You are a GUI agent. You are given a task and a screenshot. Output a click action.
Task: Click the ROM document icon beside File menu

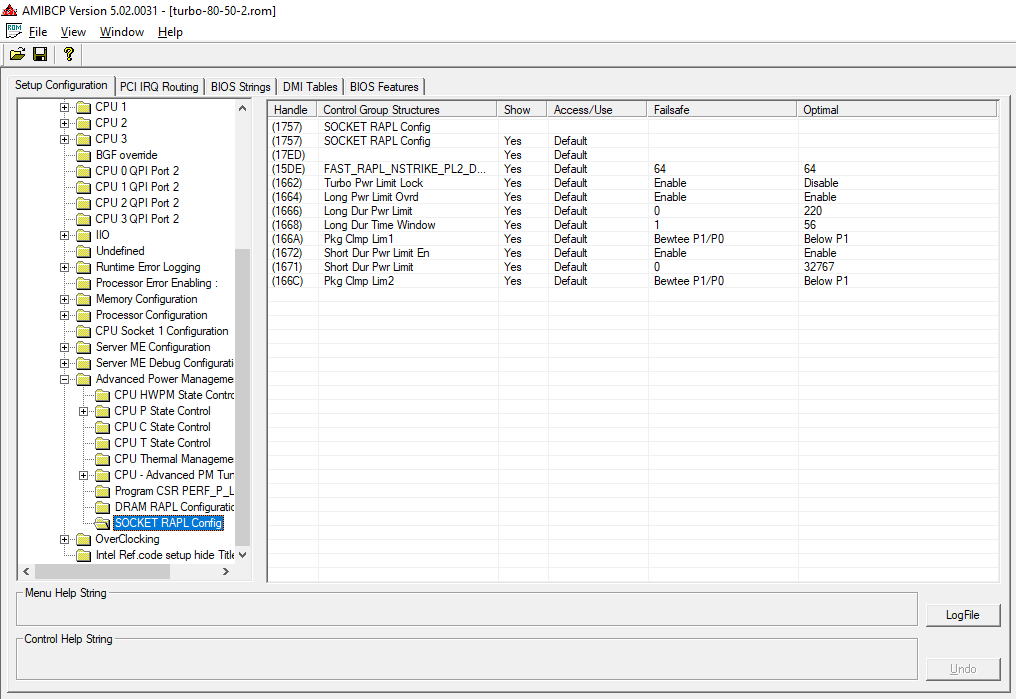pyautogui.click(x=14, y=31)
